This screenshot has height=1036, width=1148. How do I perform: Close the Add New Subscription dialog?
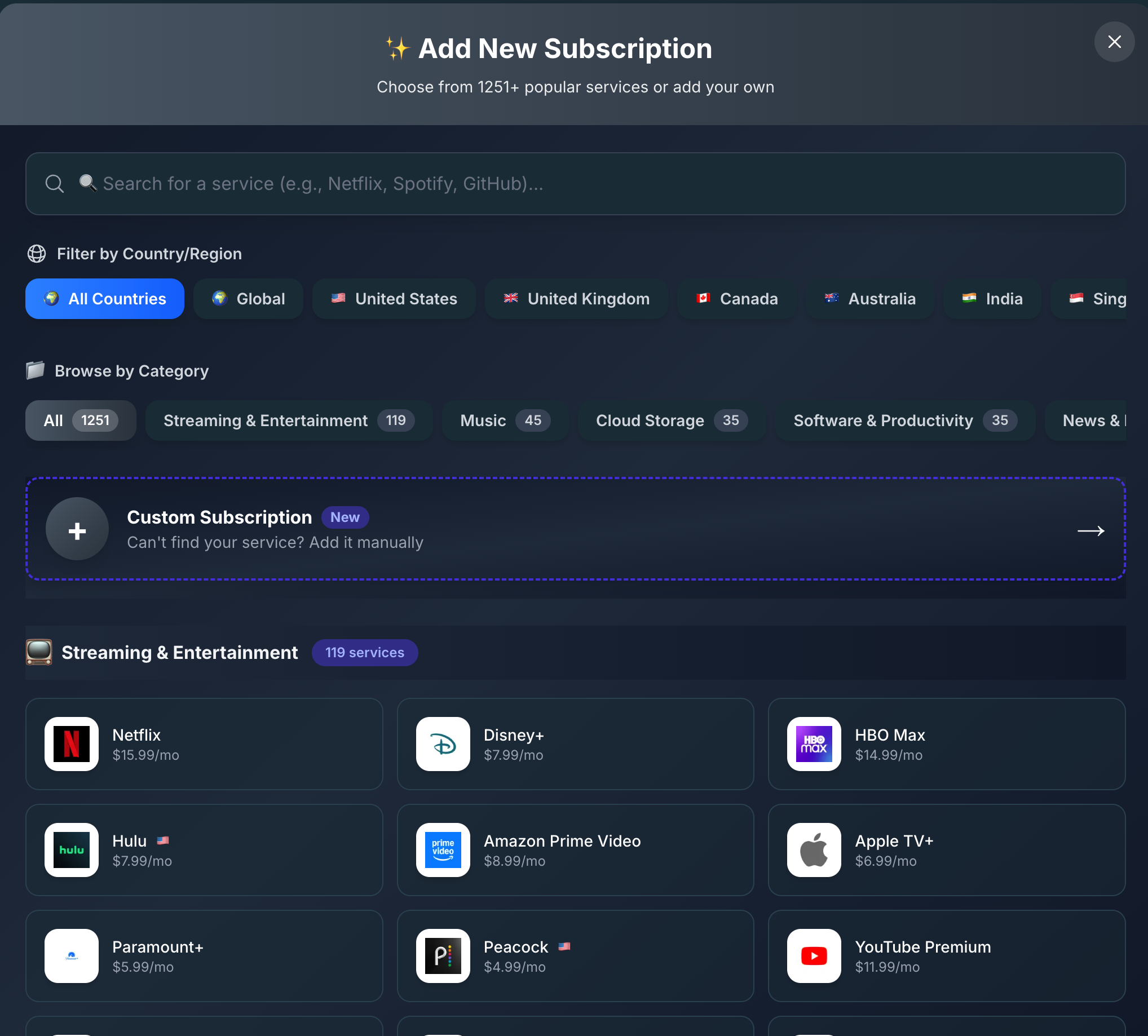point(1114,42)
